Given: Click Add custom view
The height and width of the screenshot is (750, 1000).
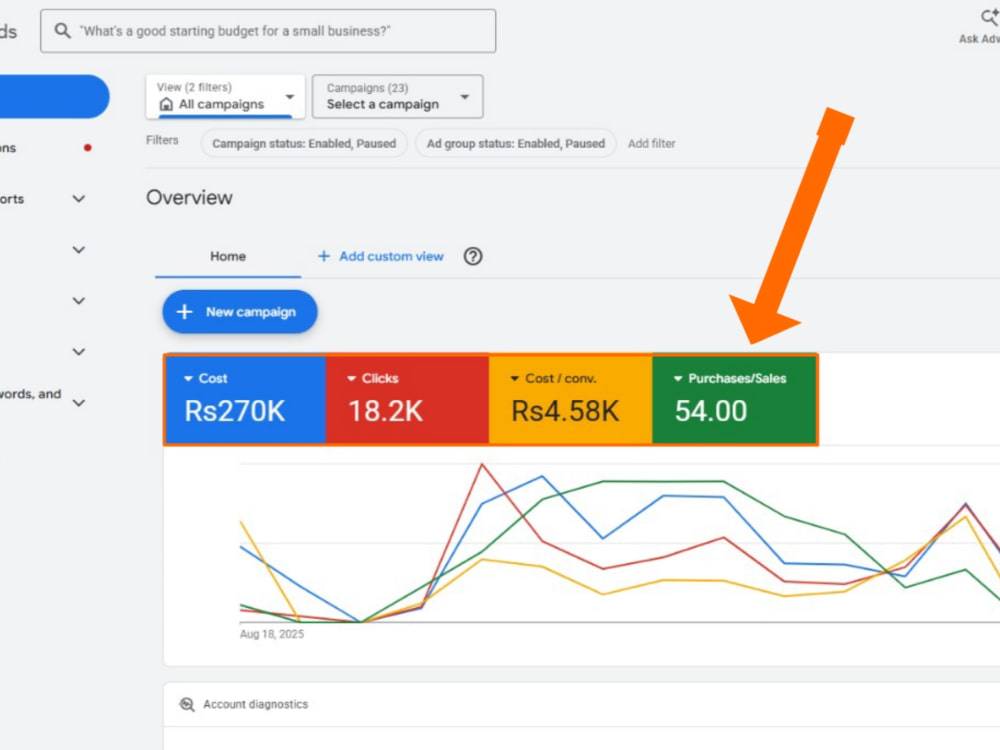Looking at the screenshot, I should [391, 256].
